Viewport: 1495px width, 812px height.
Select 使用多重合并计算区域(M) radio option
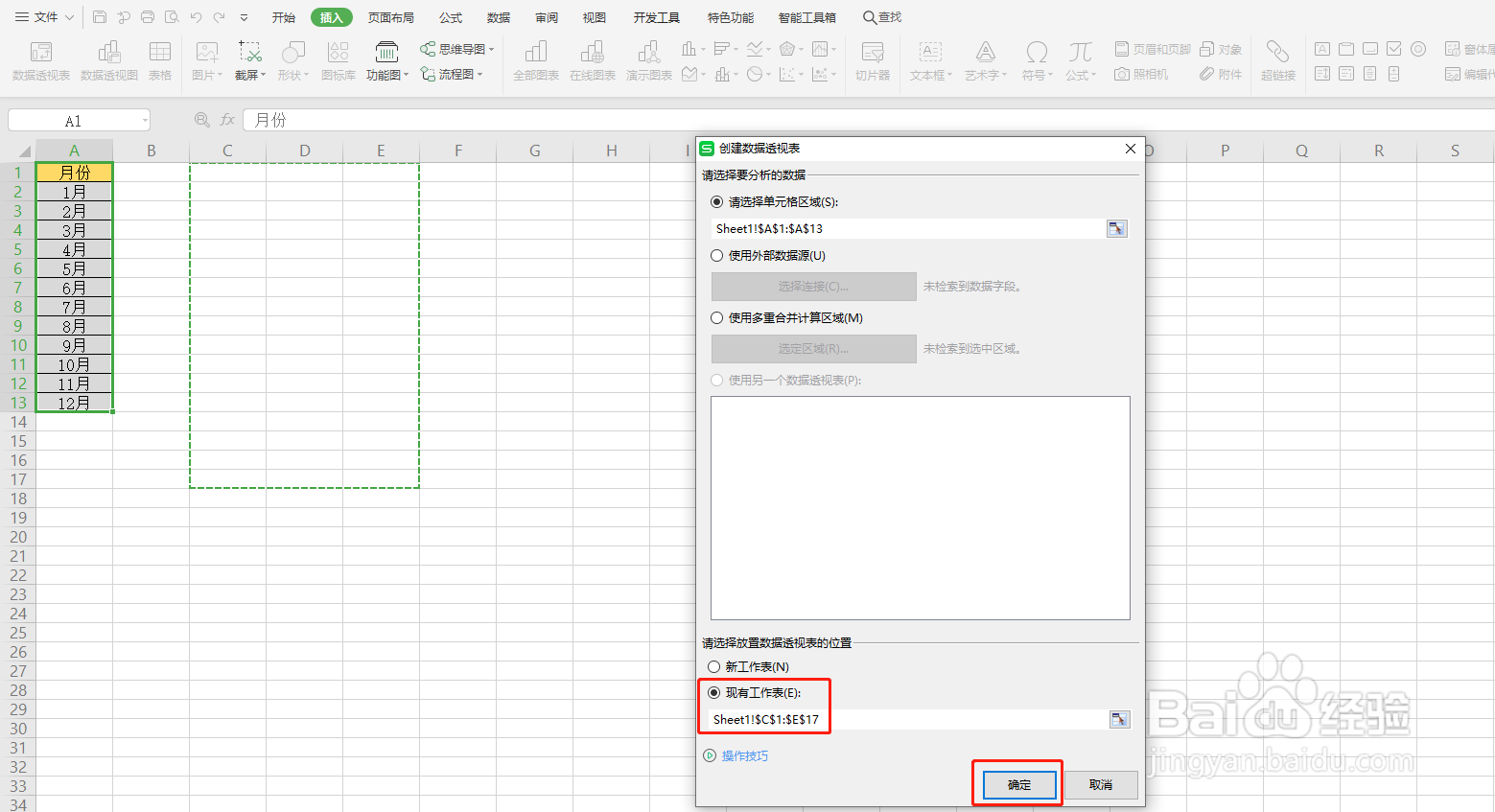coord(717,317)
